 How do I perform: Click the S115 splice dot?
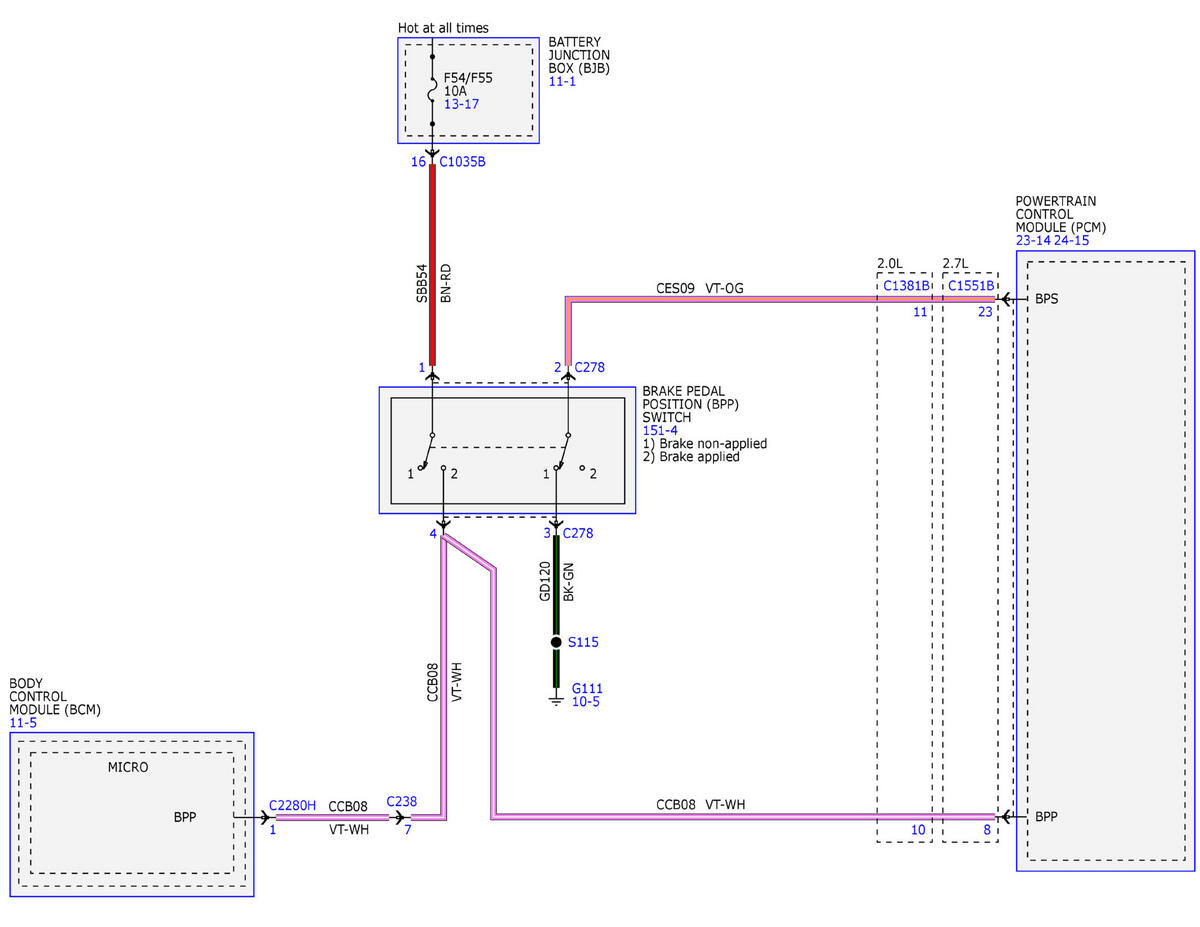(556, 642)
